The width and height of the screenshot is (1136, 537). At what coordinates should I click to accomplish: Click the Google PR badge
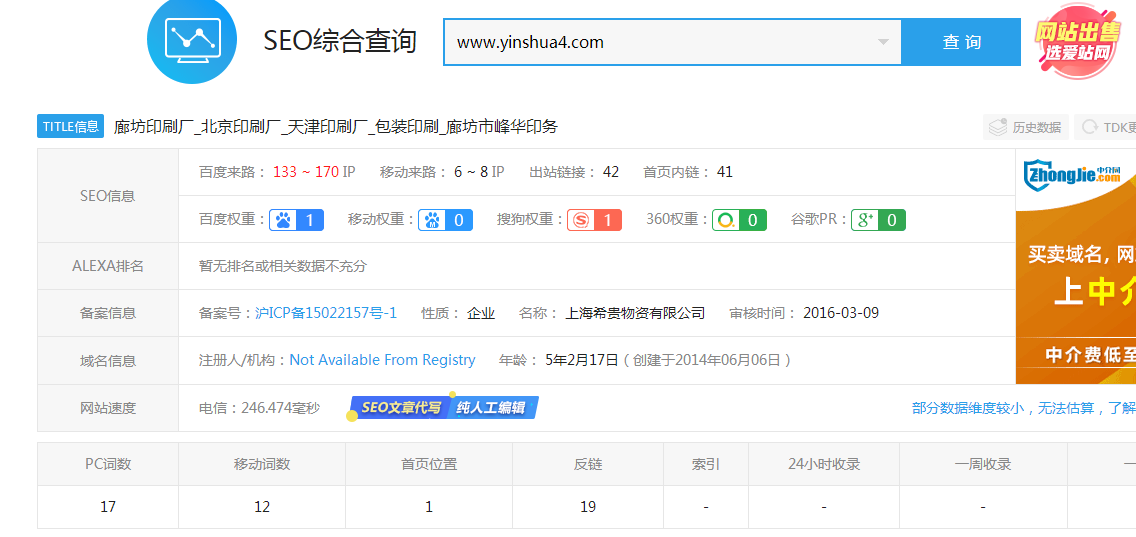878,220
